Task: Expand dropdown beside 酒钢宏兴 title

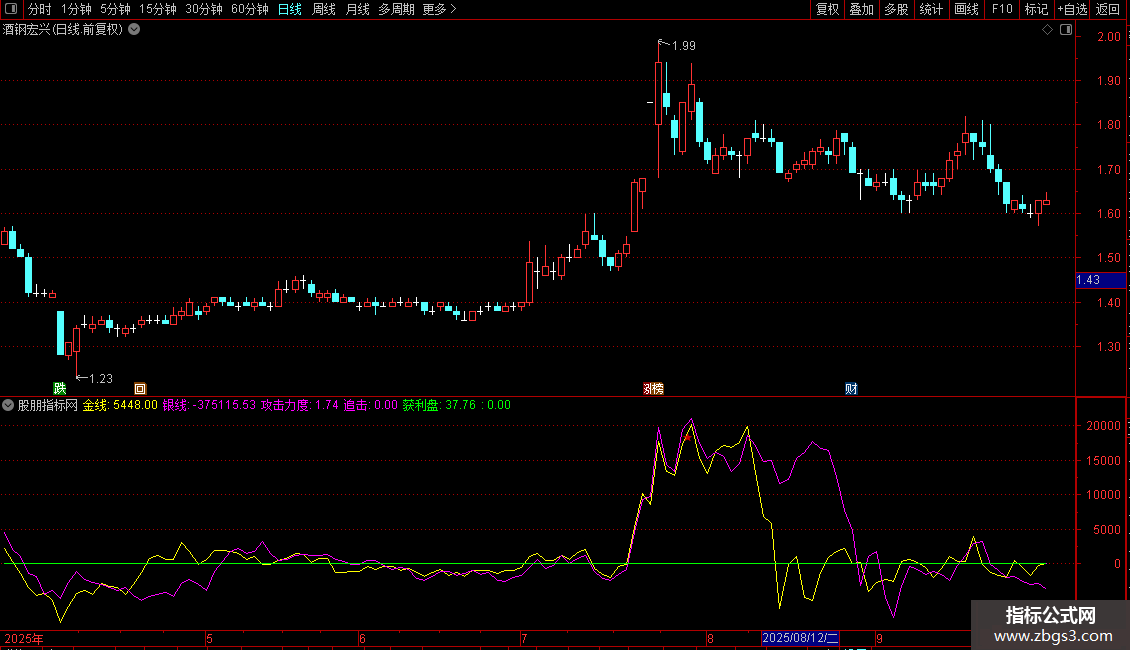Action: point(134,30)
